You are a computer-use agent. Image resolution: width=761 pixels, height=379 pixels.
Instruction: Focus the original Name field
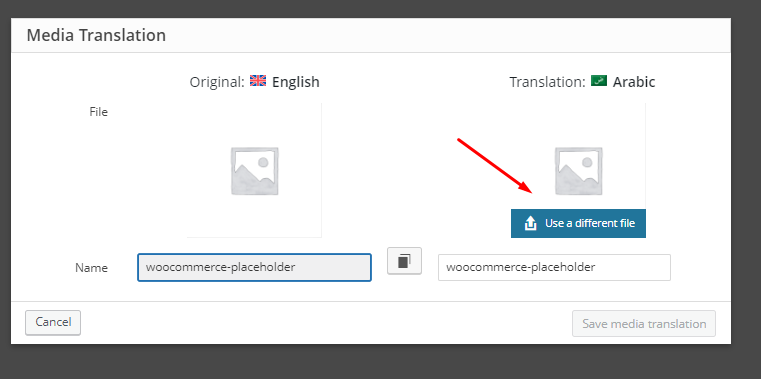pos(254,267)
